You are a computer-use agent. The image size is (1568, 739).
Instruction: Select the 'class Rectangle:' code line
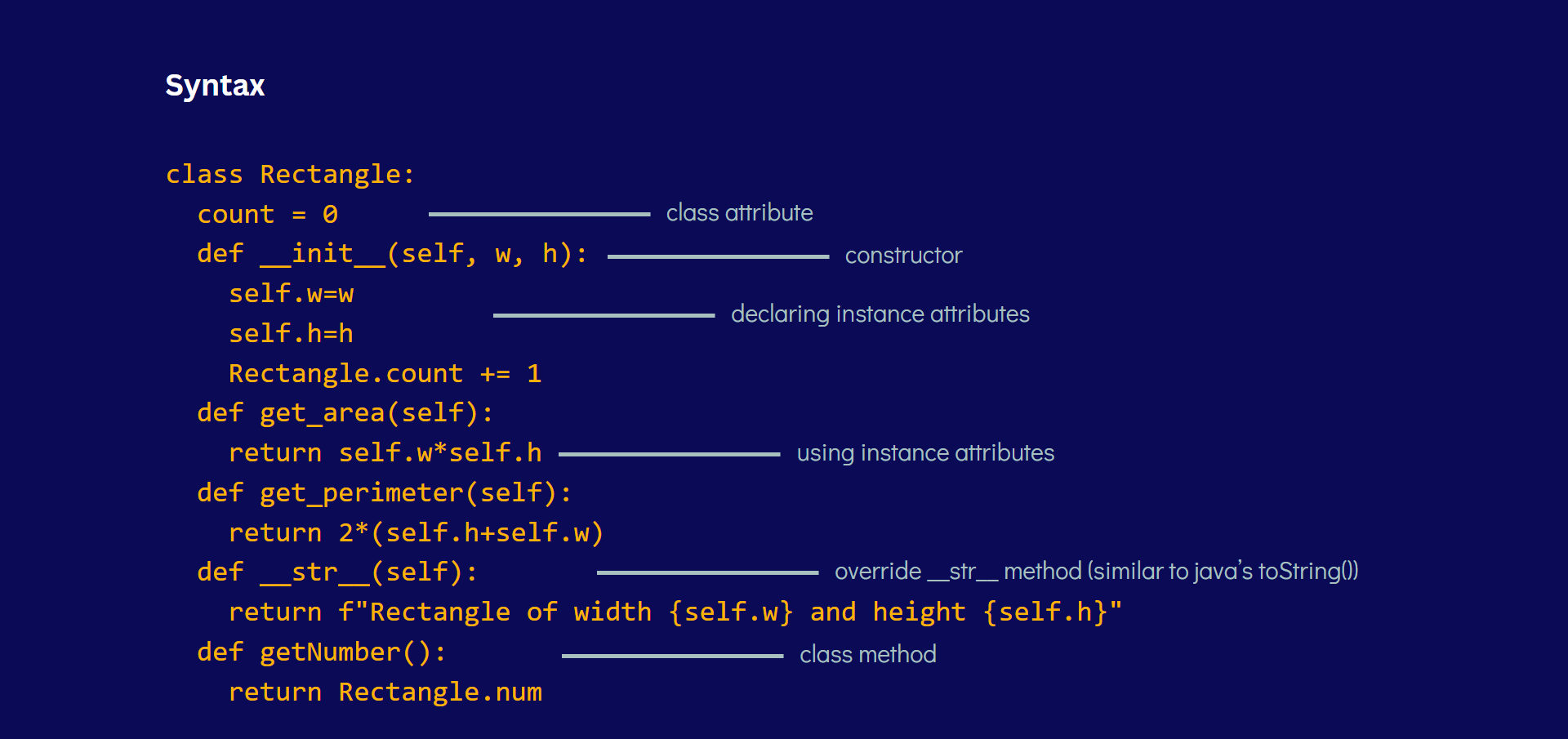290,174
